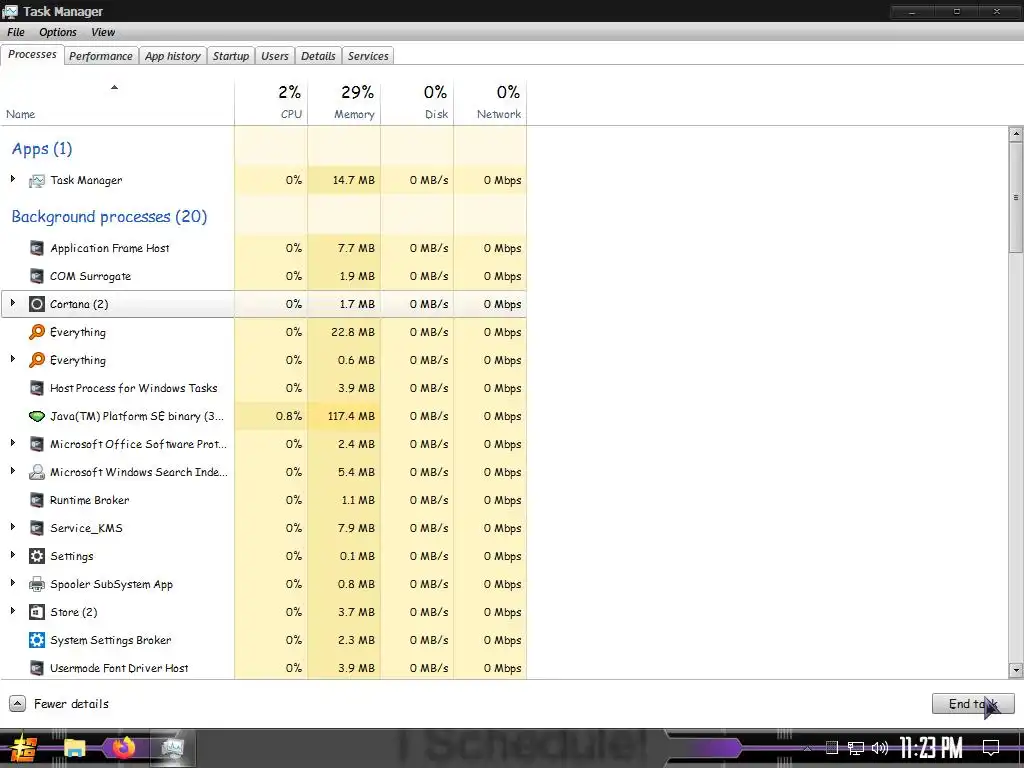
Task: Click the scrollbar up arrow
Action: coord(1015,135)
